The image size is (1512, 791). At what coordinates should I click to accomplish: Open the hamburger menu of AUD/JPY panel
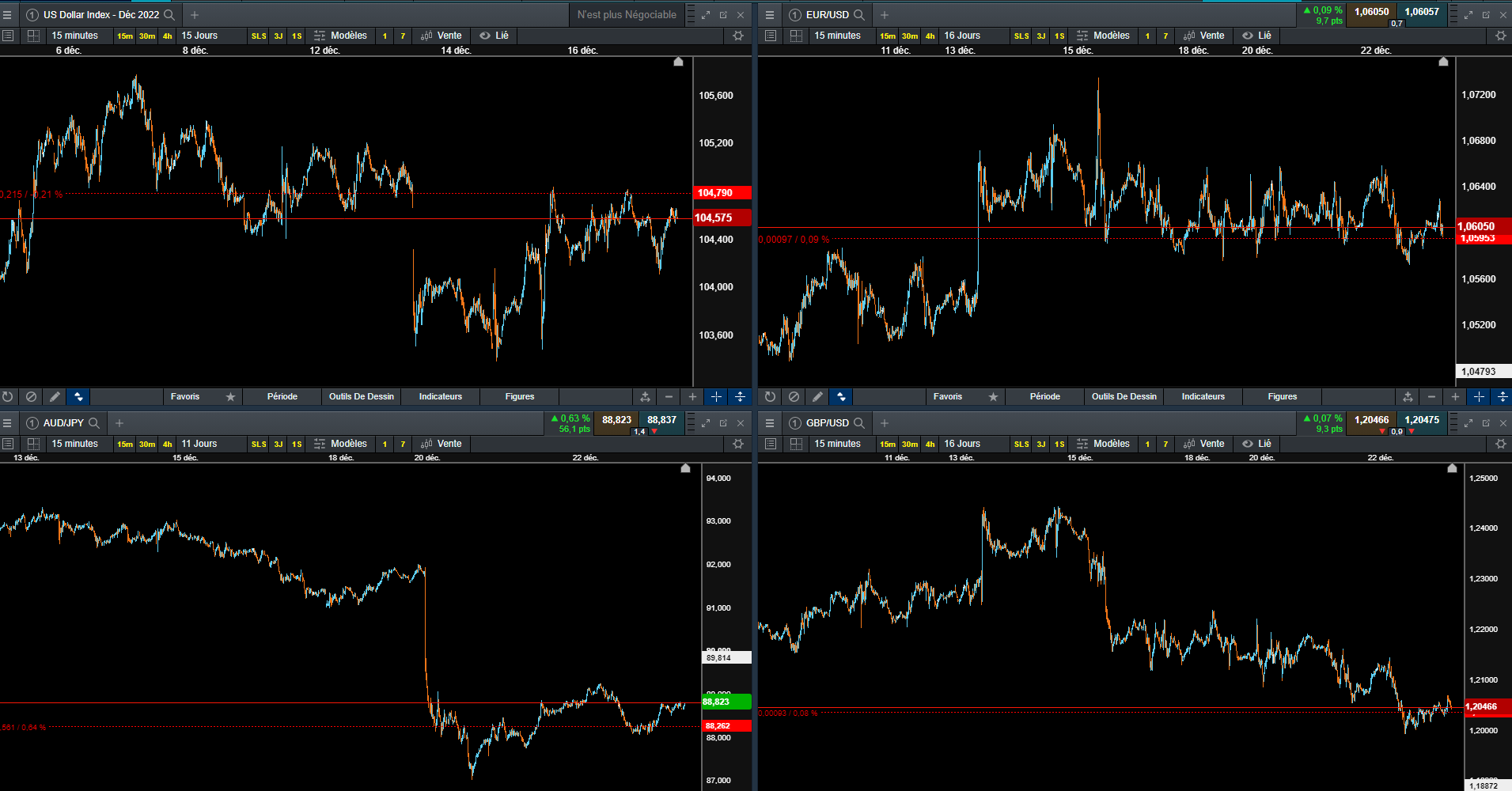click(x=7, y=423)
